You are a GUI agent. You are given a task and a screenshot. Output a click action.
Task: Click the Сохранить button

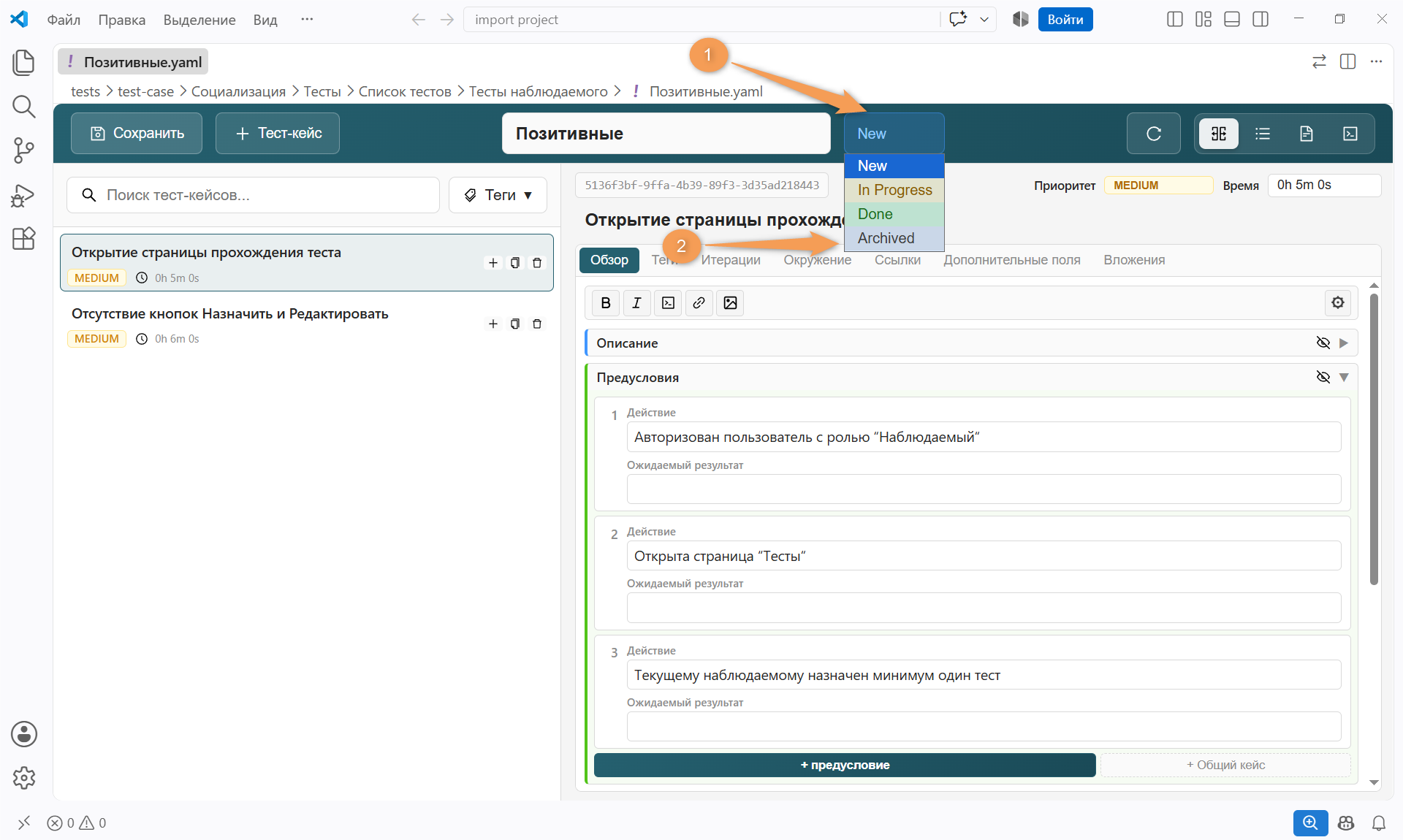137,134
